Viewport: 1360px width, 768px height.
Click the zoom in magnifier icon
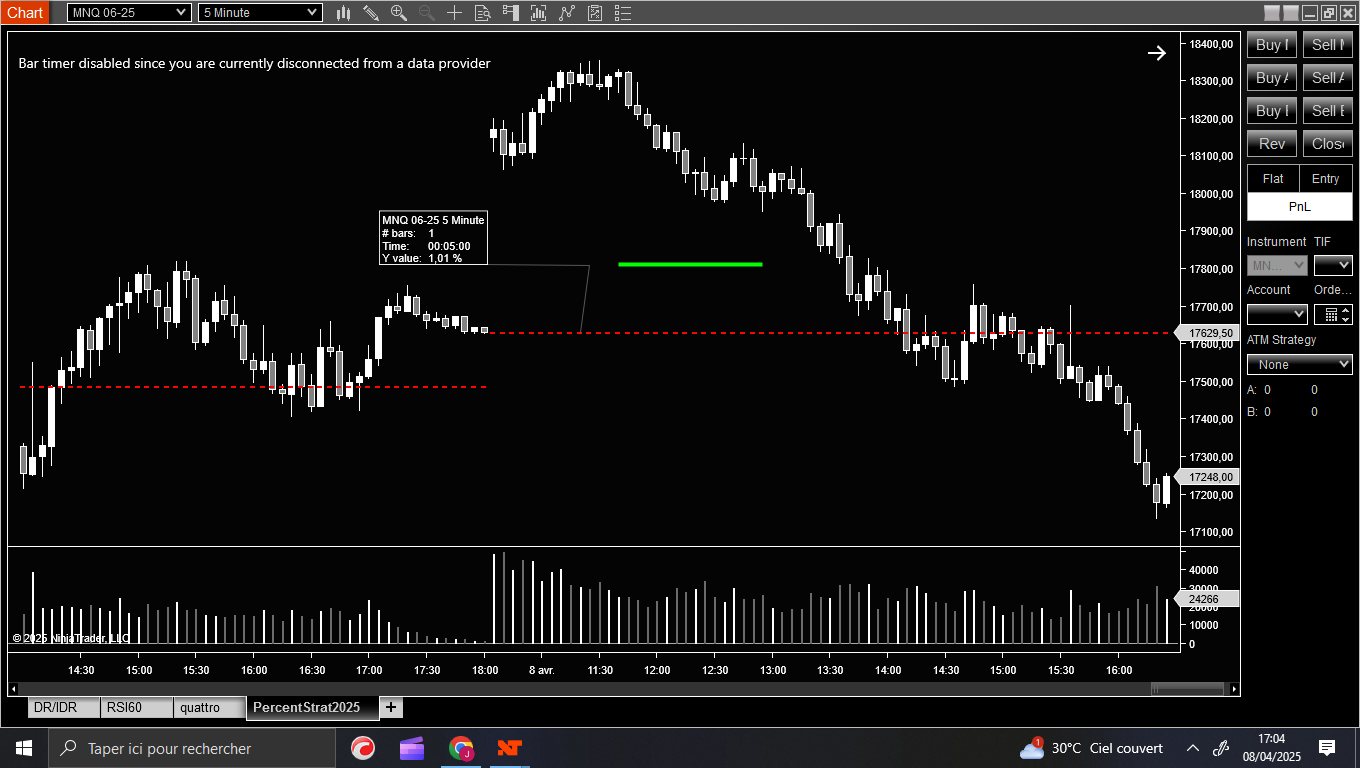tap(399, 13)
